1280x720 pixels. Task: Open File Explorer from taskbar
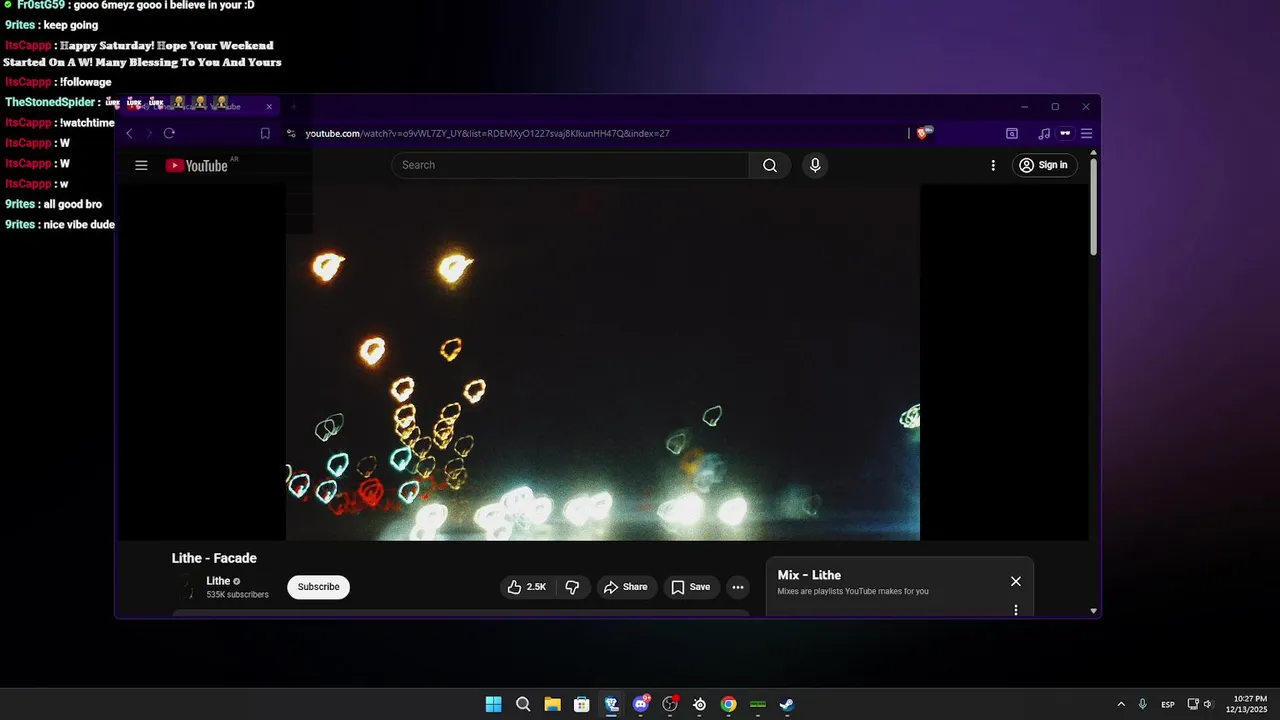[552, 704]
